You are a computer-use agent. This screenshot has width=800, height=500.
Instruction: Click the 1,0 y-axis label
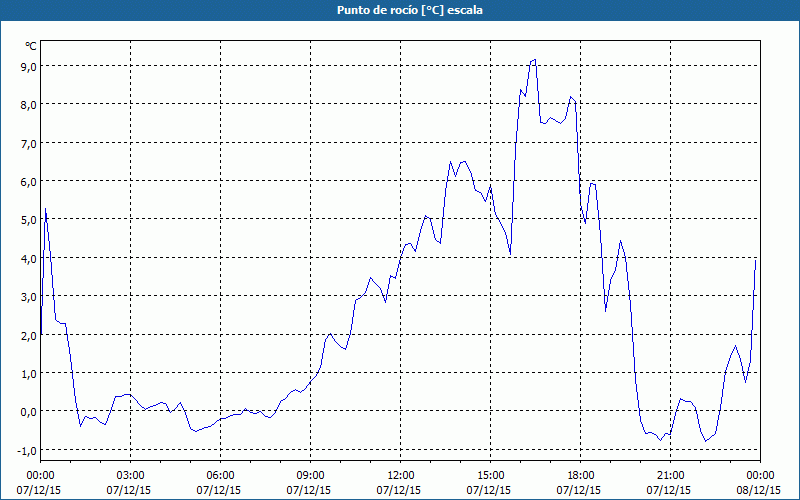coord(28,373)
